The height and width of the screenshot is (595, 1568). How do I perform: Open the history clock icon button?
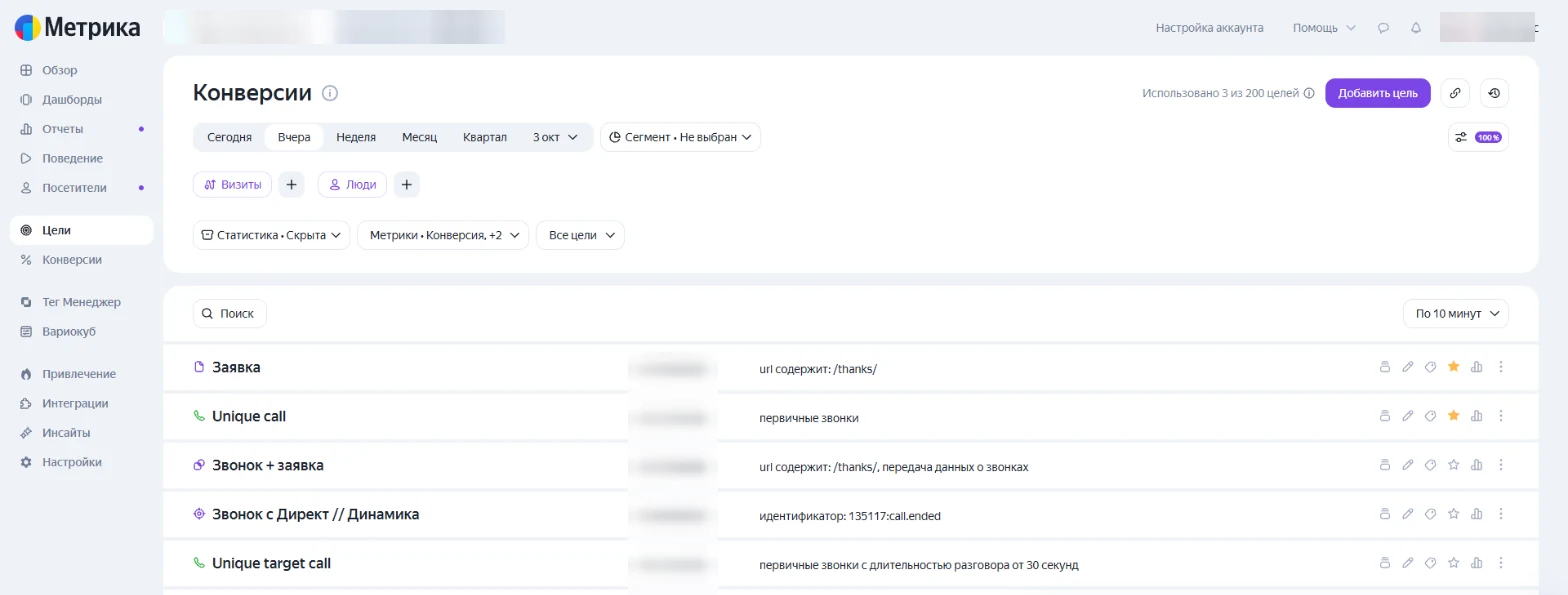tap(1494, 93)
